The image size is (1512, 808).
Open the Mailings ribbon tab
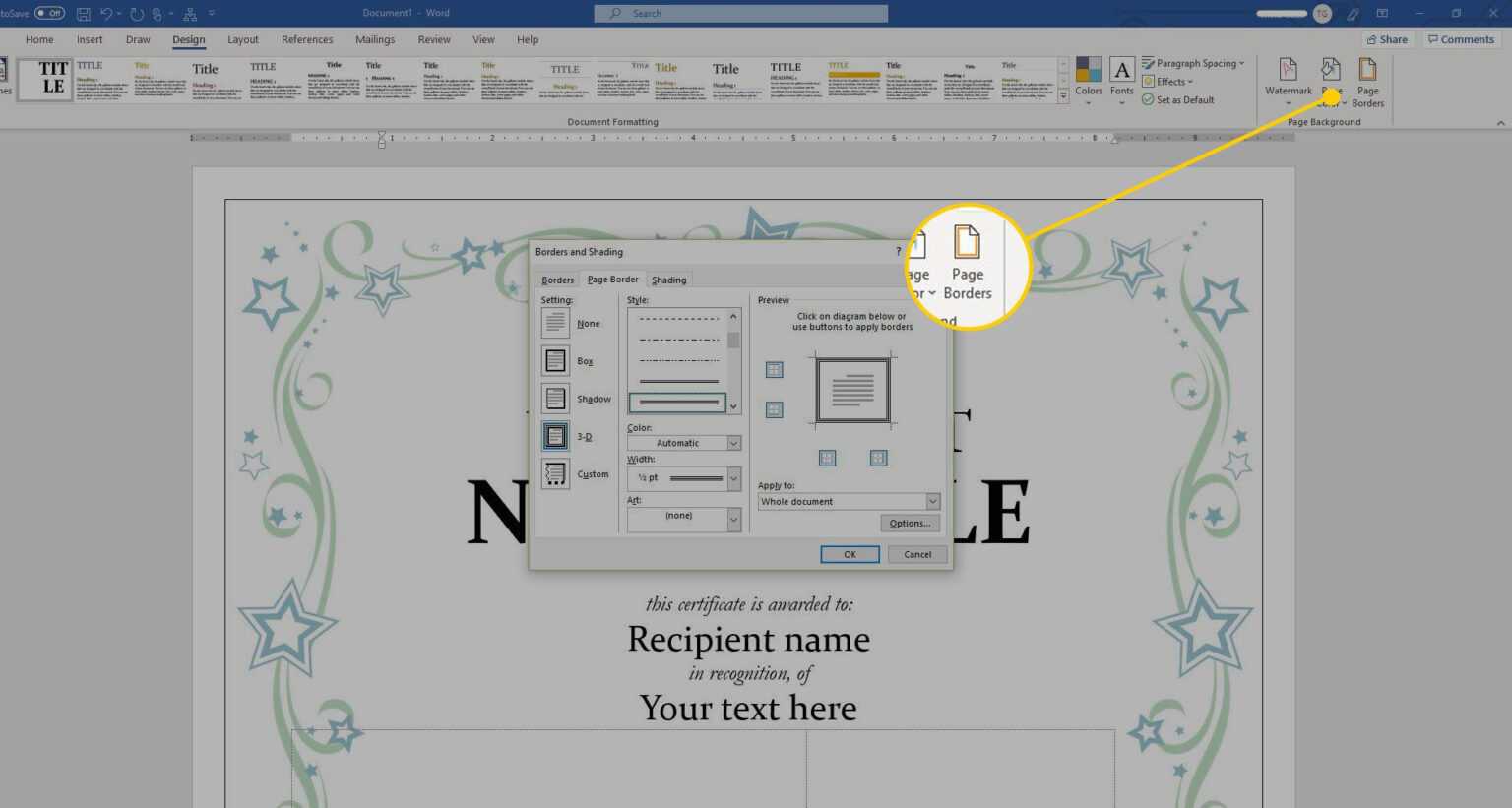[x=375, y=39]
